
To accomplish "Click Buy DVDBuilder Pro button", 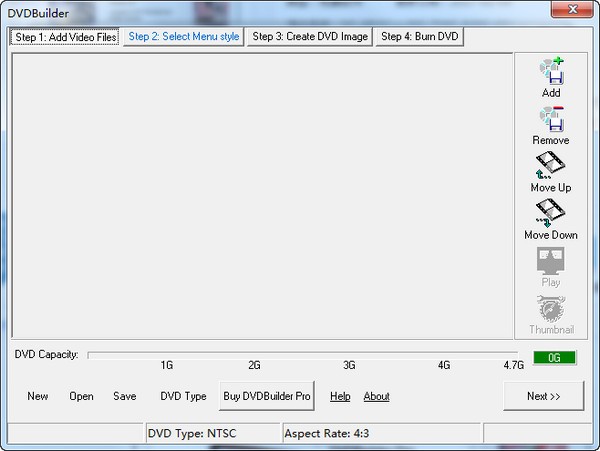I will (x=267, y=396).
